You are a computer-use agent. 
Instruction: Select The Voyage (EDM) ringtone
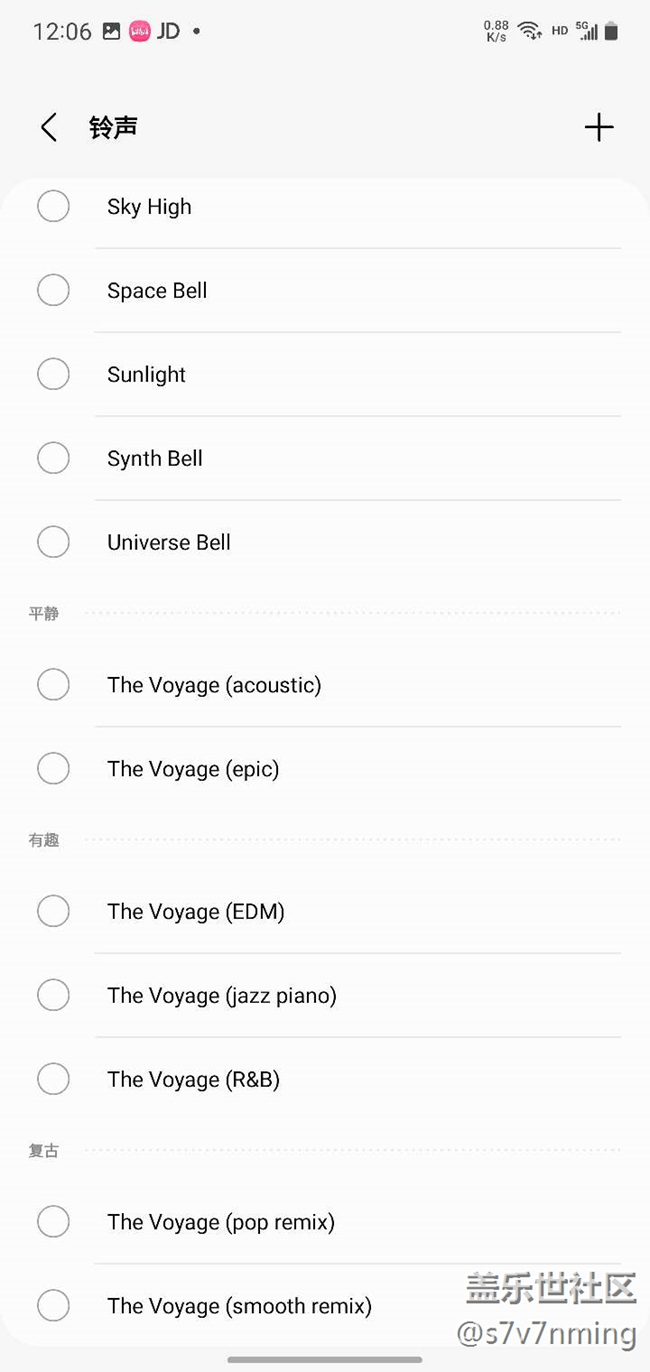[53, 912]
